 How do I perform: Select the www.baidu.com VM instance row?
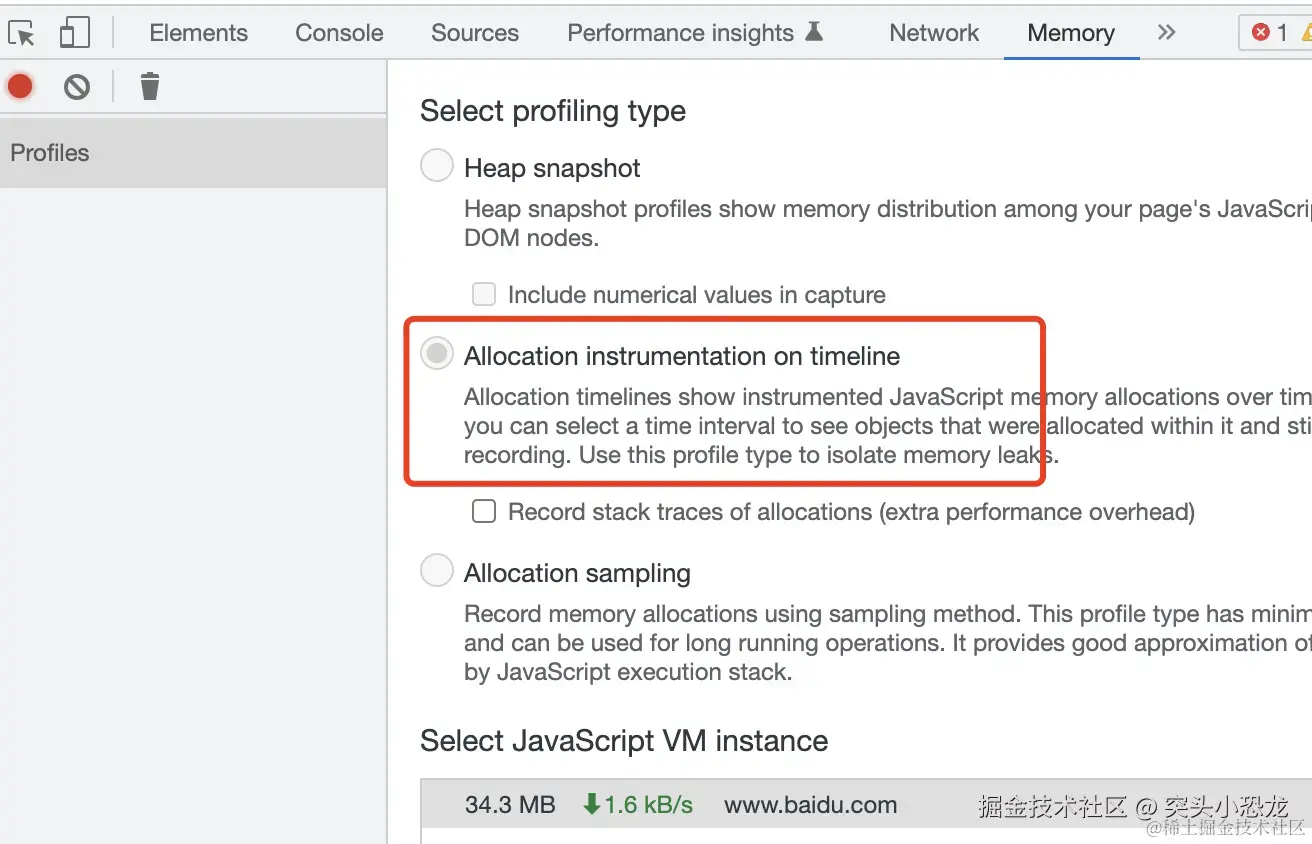[810, 805]
